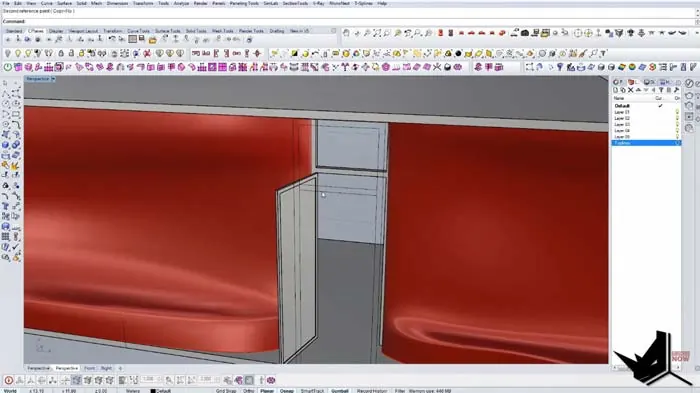Viewport: 700px width, 393px height.
Task: Open the Perspective viewport title dropdown arrow
Action: click(x=53, y=79)
